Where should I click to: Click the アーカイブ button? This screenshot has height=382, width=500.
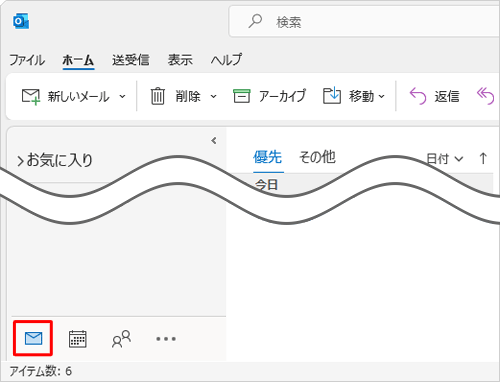(269, 96)
